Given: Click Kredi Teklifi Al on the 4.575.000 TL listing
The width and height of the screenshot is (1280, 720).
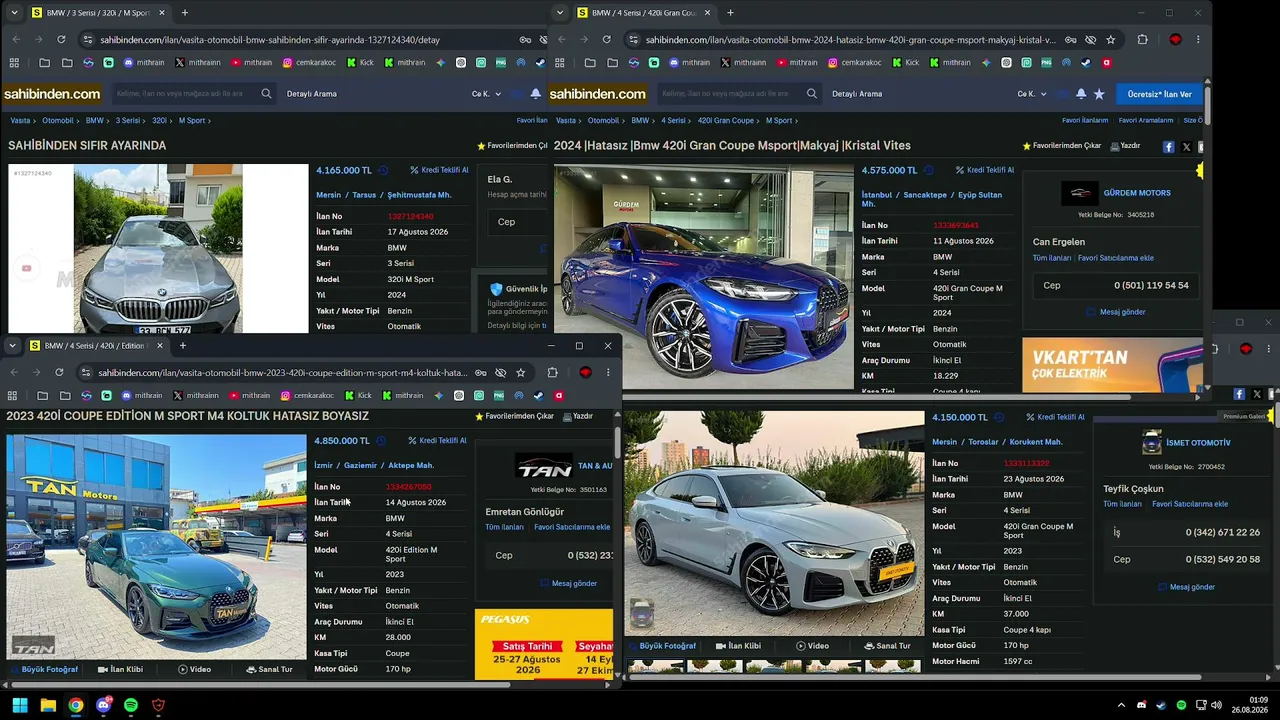Looking at the screenshot, I should 984,170.
